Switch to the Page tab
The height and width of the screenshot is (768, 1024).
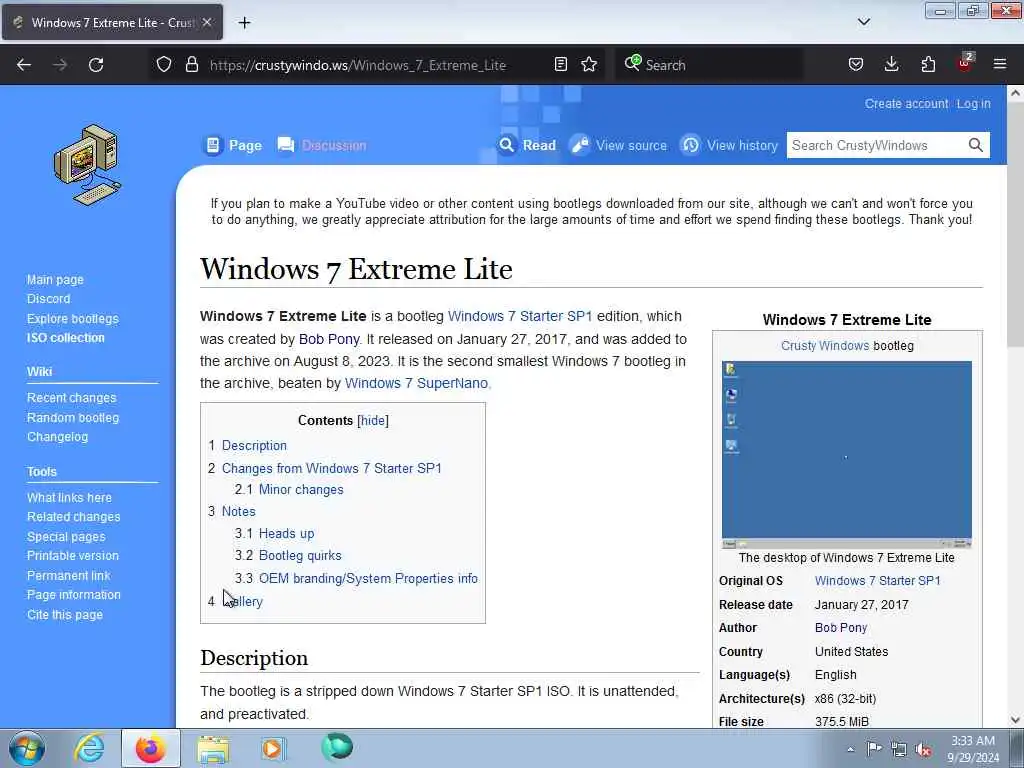pos(234,145)
